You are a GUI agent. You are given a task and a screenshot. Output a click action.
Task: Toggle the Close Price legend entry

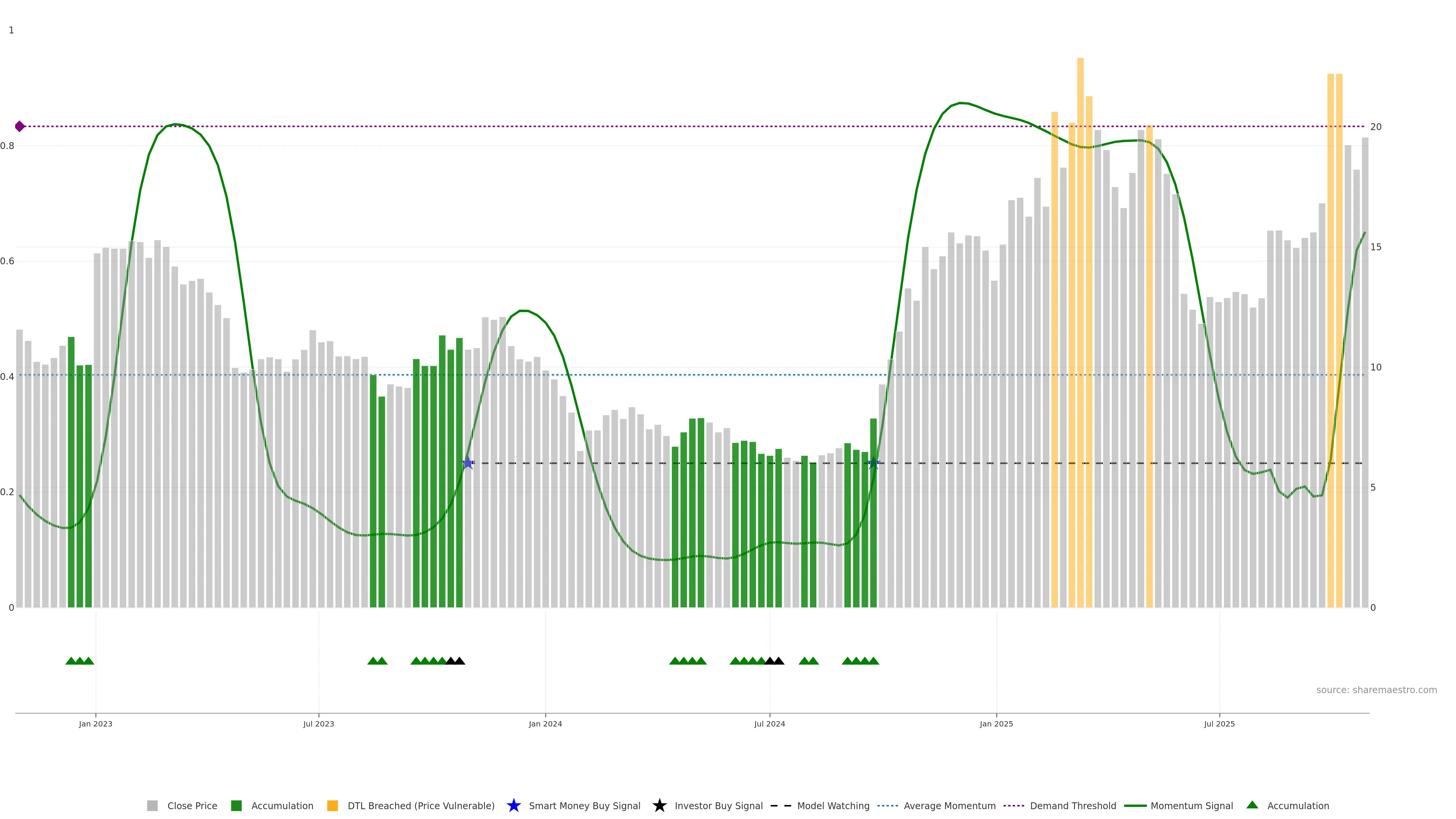click(191, 805)
